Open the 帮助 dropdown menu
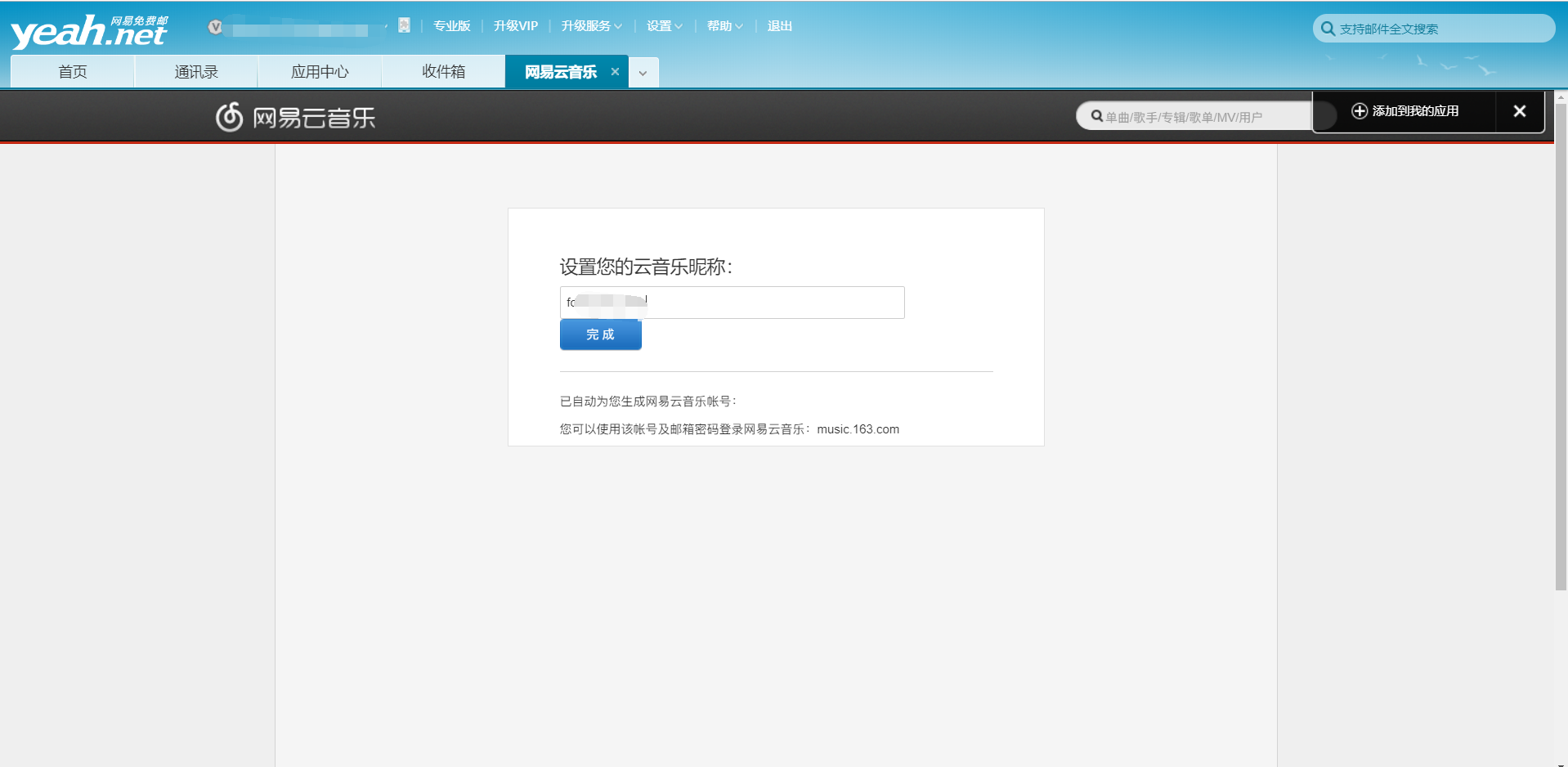Viewport: 1568px width, 767px height. point(725,26)
